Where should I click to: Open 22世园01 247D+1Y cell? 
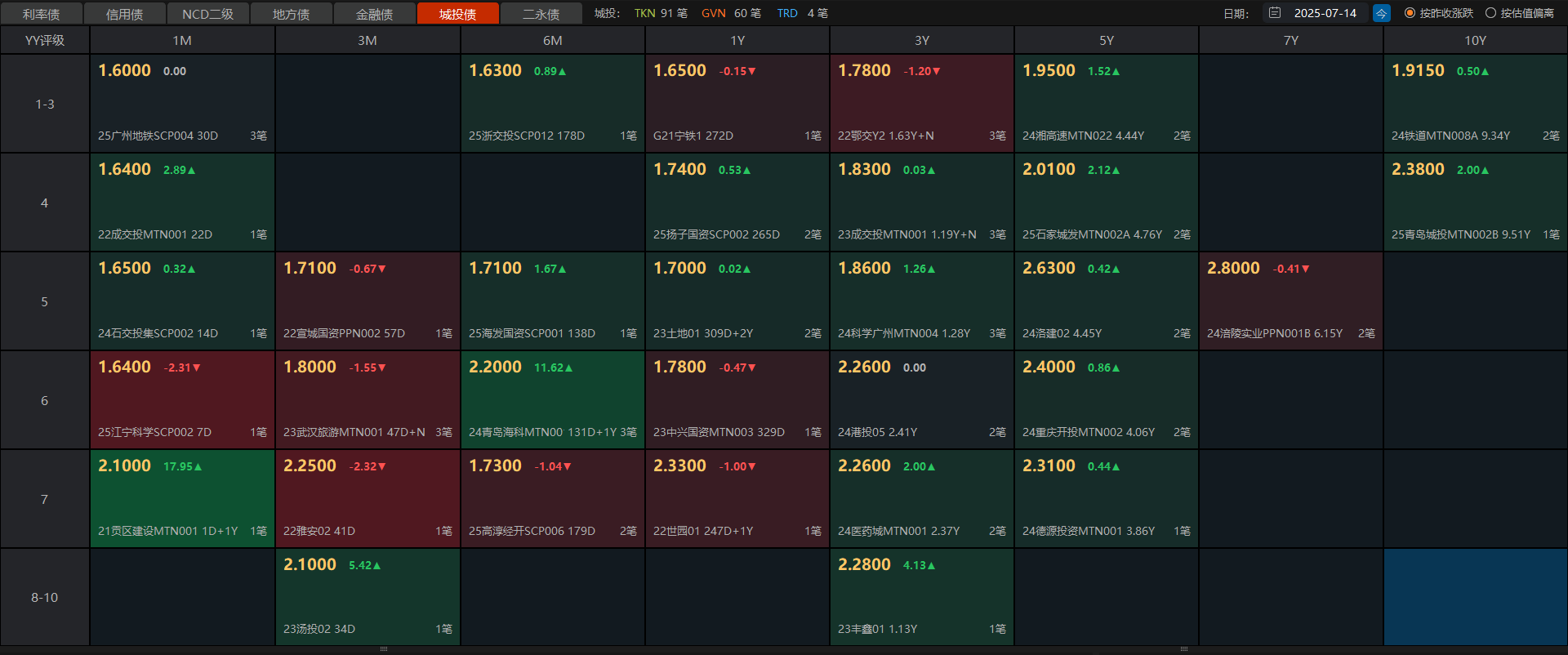(737, 499)
